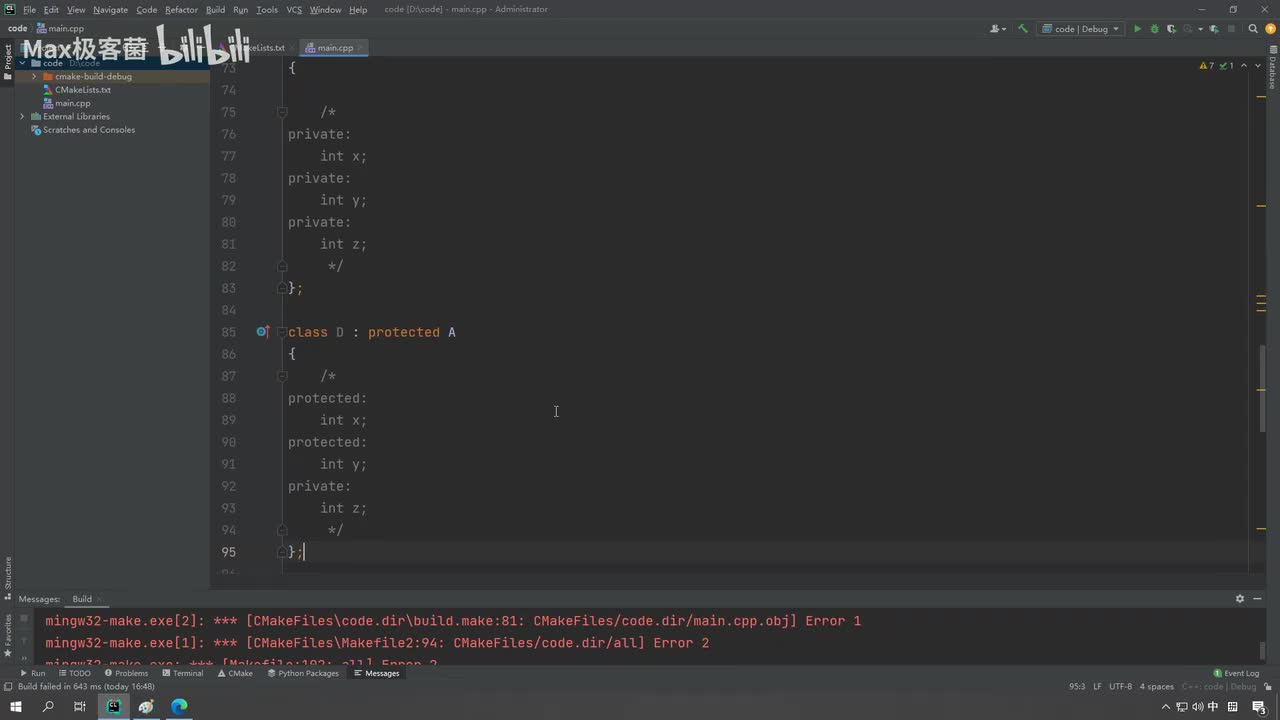This screenshot has width=1280, height=720.
Task: Click the 95:3 caret position indicator
Action: [x=1077, y=687]
